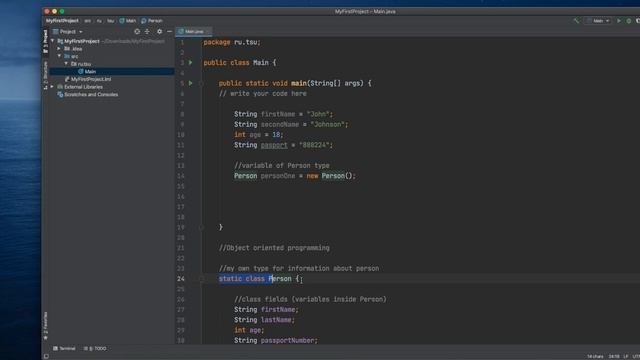
Task: Open the TODO tool window
Action: click(95, 349)
